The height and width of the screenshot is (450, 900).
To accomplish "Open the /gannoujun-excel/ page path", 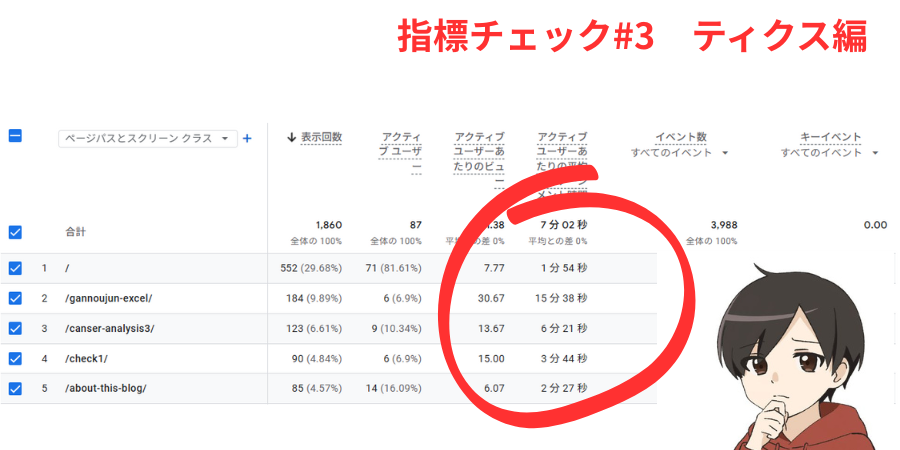I will point(109,298).
